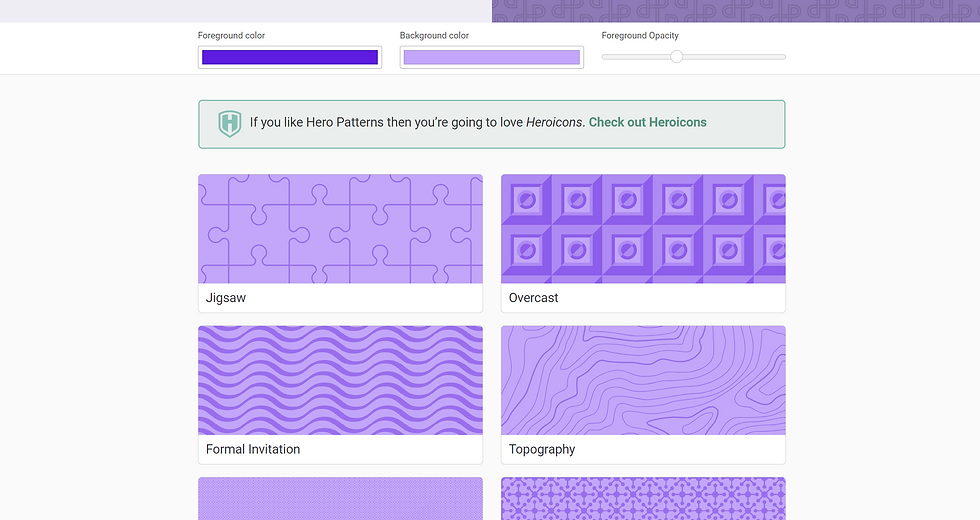Click the Background color label
This screenshot has width=980, height=520.
click(x=434, y=36)
